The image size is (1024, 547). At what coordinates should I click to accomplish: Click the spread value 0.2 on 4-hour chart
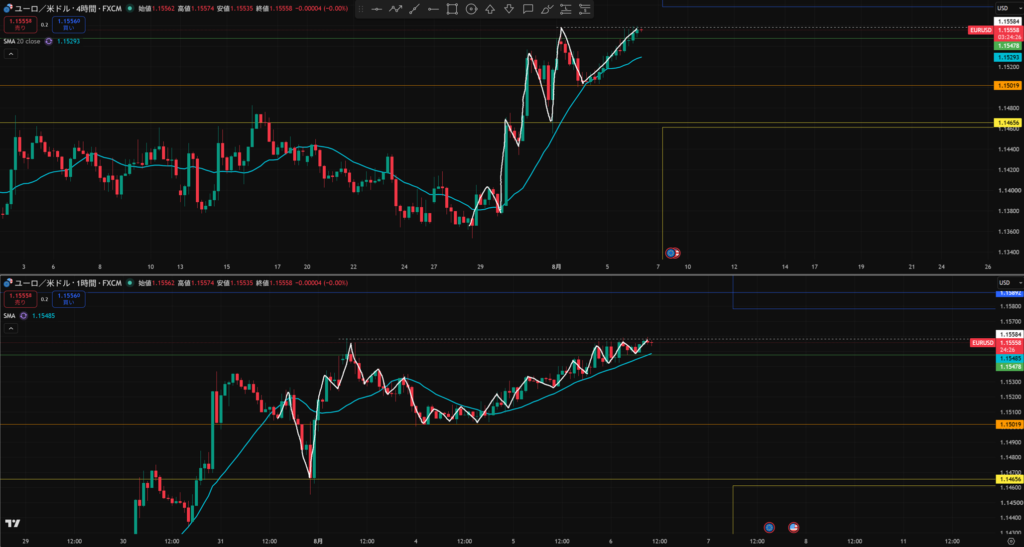coord(44,25)
